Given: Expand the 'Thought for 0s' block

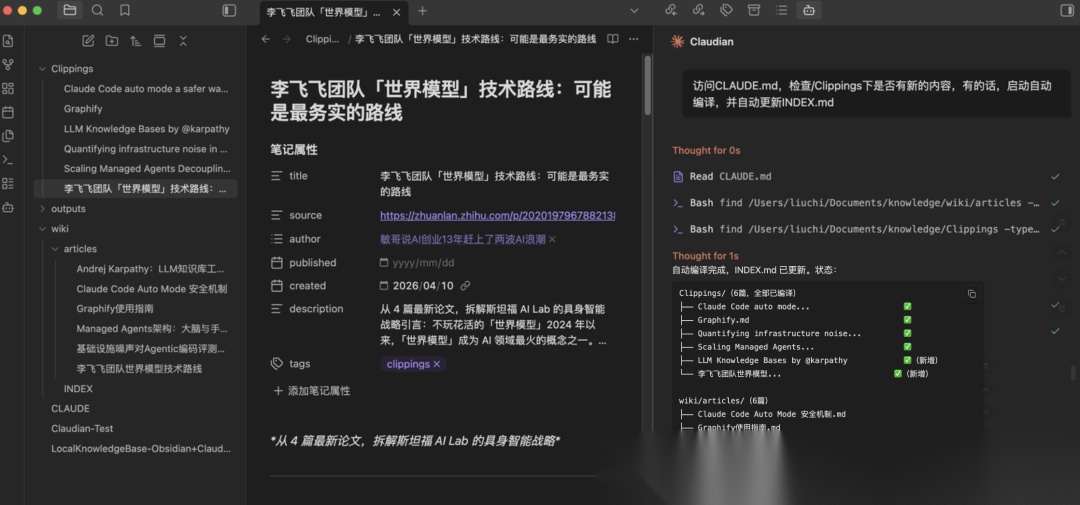Looking at the screenshot, I should [706, 150].
